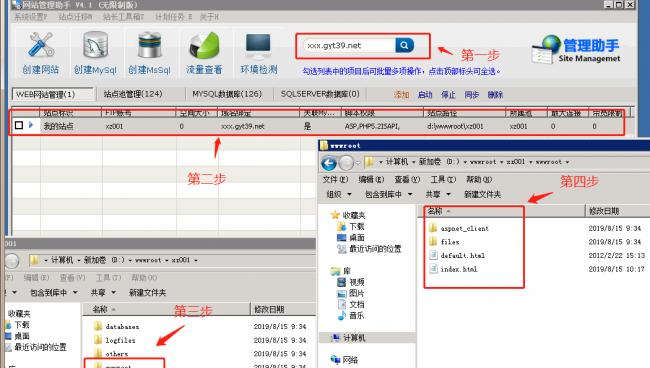Open 包含到库中 dropdown in xz001 window
The image size is (650, 368).
point(53,293)
